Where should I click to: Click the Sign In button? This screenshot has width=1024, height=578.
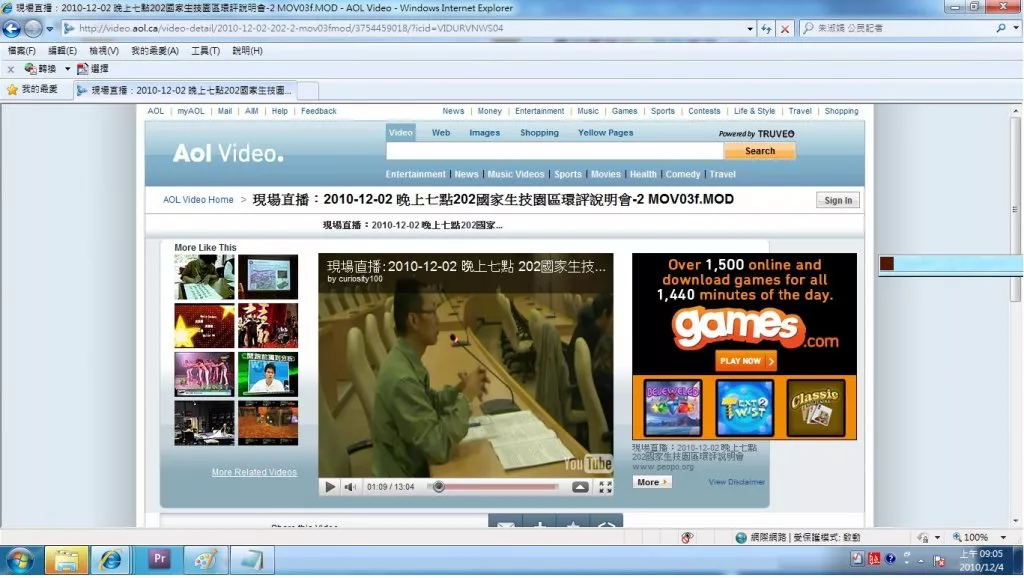tap(838, 201)
